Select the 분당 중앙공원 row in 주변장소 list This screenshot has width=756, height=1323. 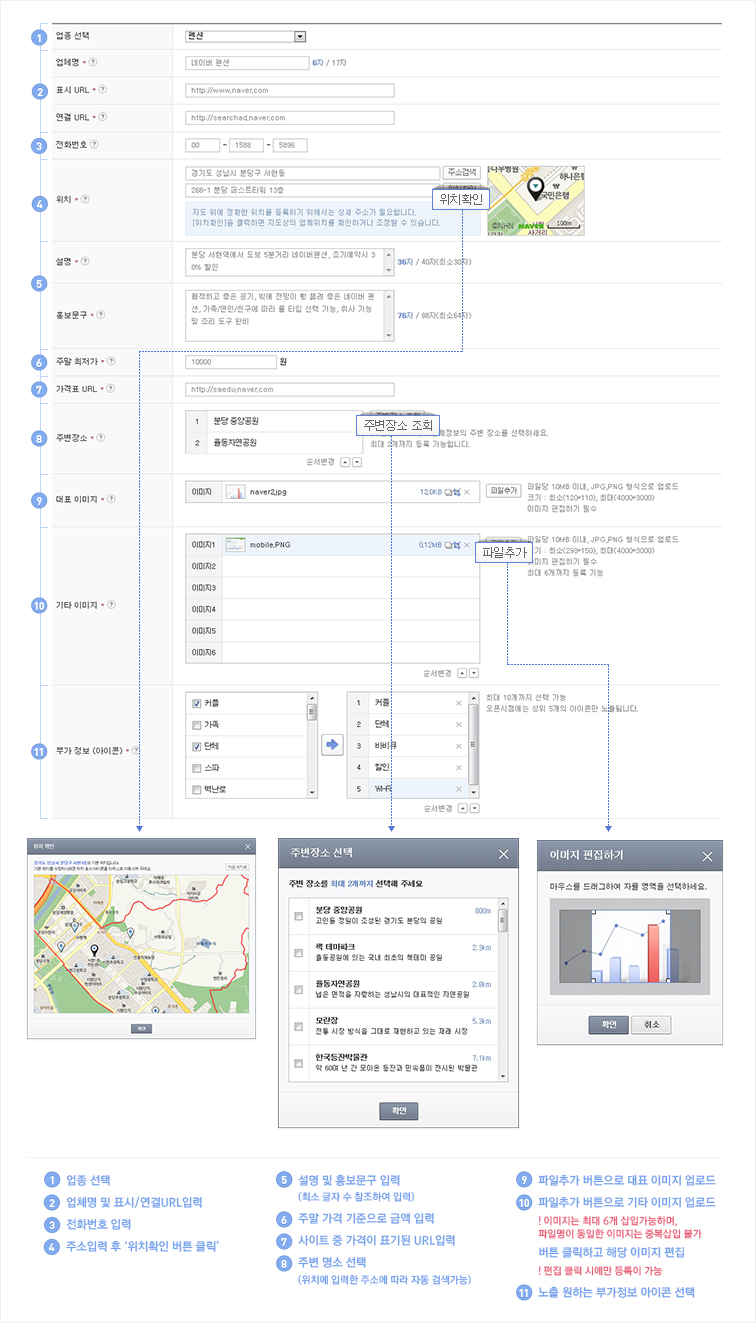coord(273,421)
